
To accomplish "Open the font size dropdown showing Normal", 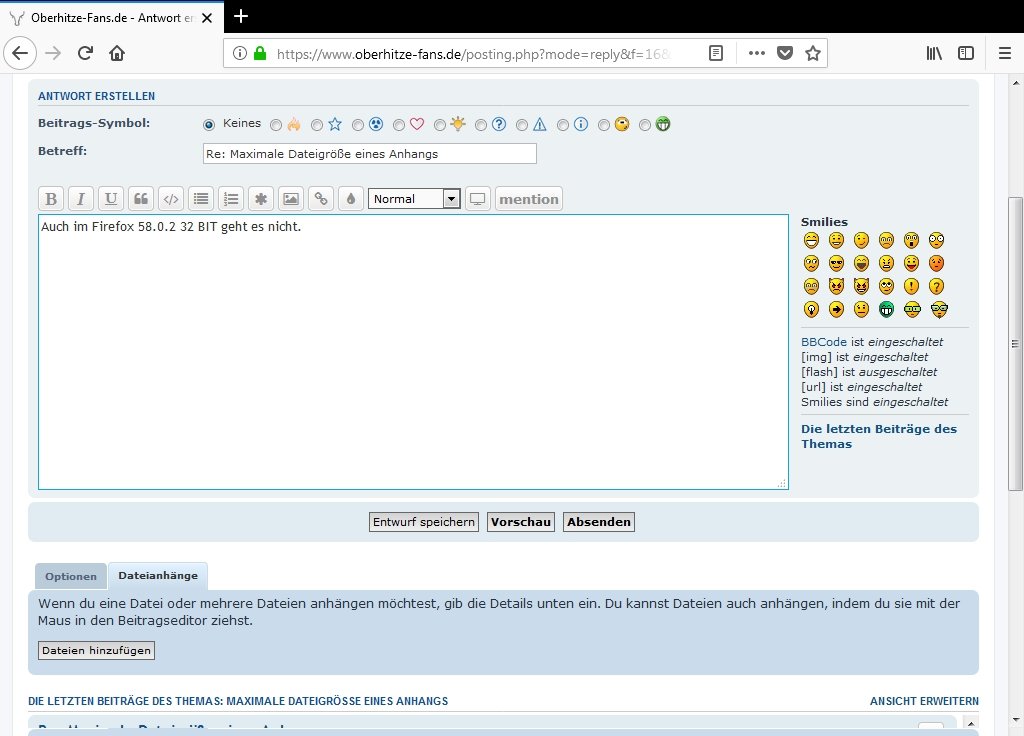I will click(414, 199).
